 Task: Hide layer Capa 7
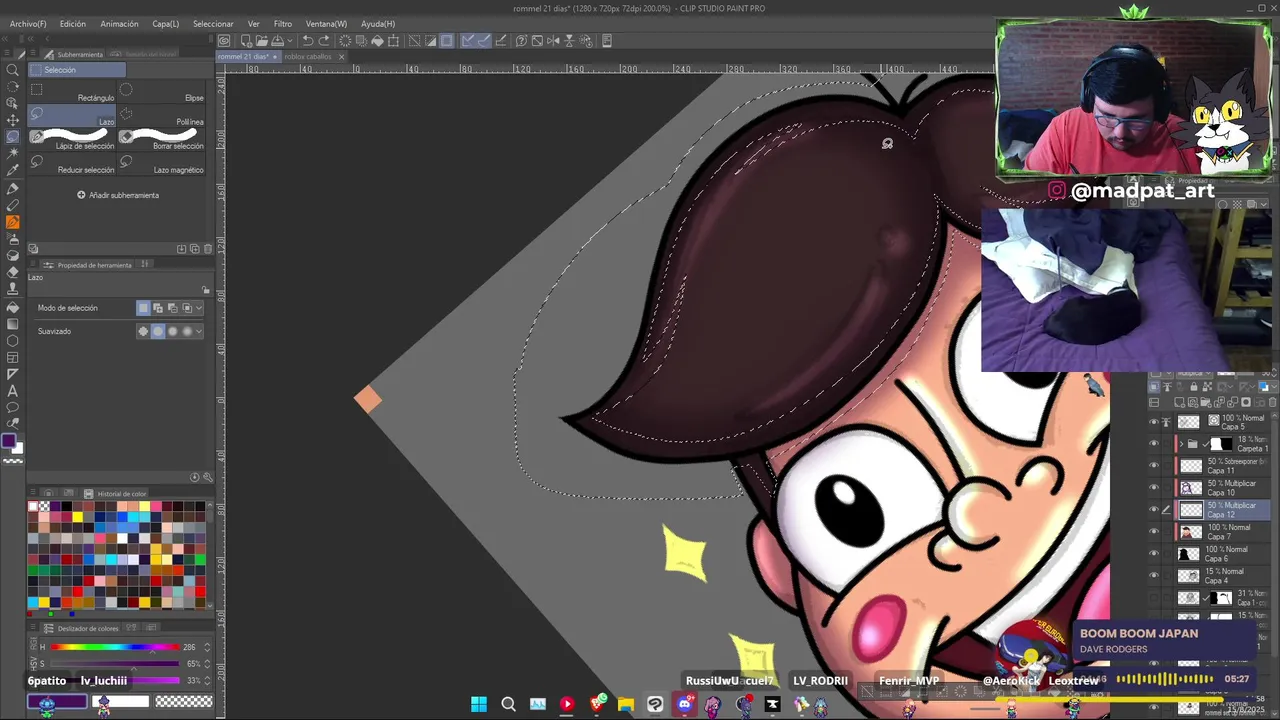coord(1153,532)
